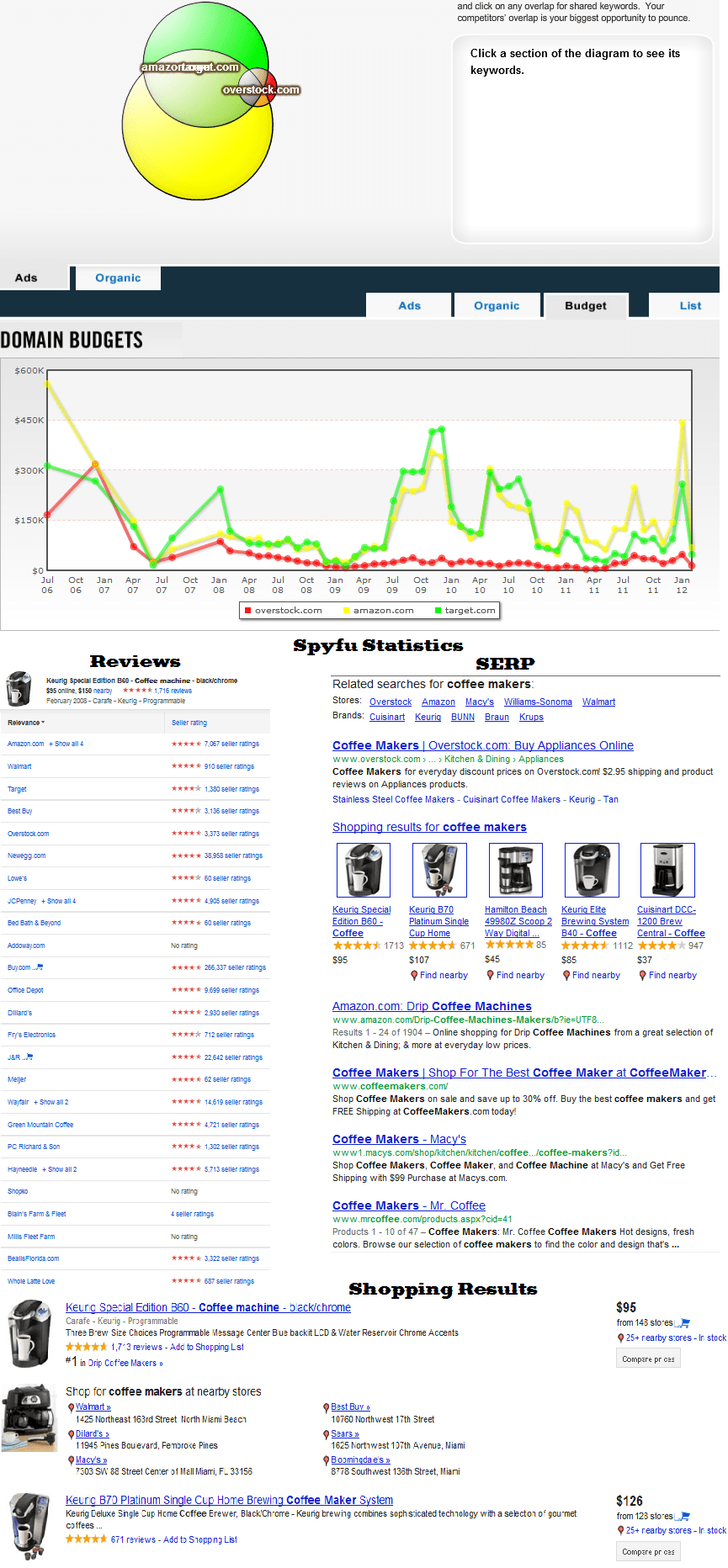The width and height of the screenshot is (728, 1568).
Task: Click 'in Drip Coffee Makers »' category link
Action: tap(121, 1363)
